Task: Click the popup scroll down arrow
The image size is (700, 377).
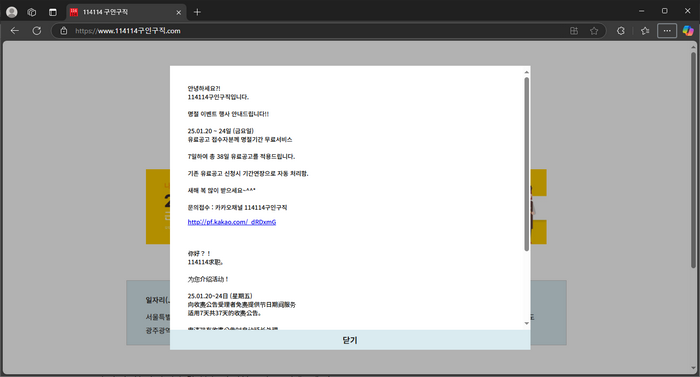Action: click(x=527, y=323)
